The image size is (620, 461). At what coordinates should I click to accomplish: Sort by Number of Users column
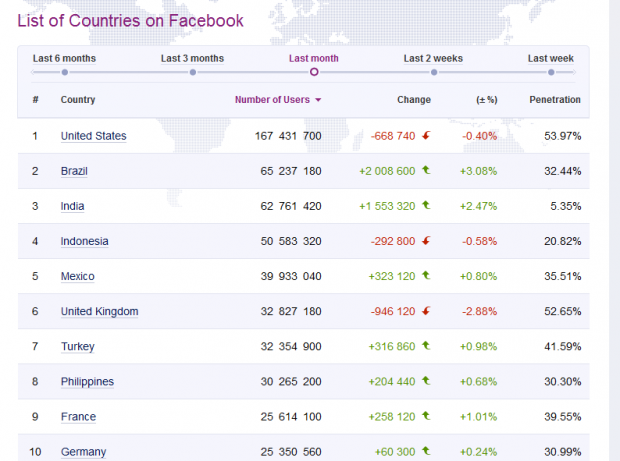pyautogui.click(x=272, y=100)
